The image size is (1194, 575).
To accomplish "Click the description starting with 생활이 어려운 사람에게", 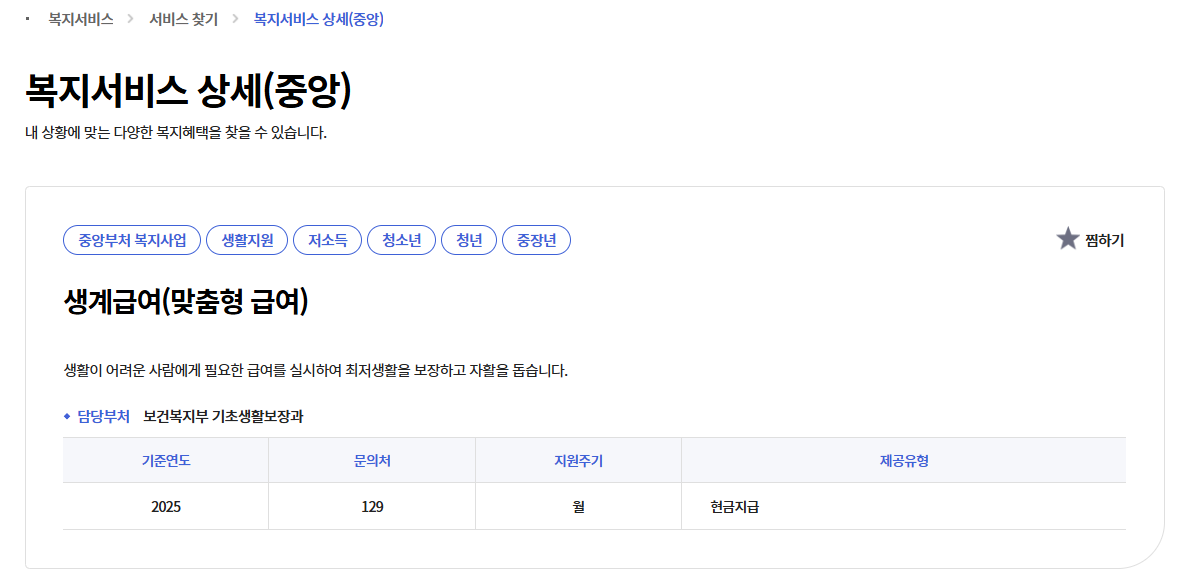I will click(x=315, y=372).
